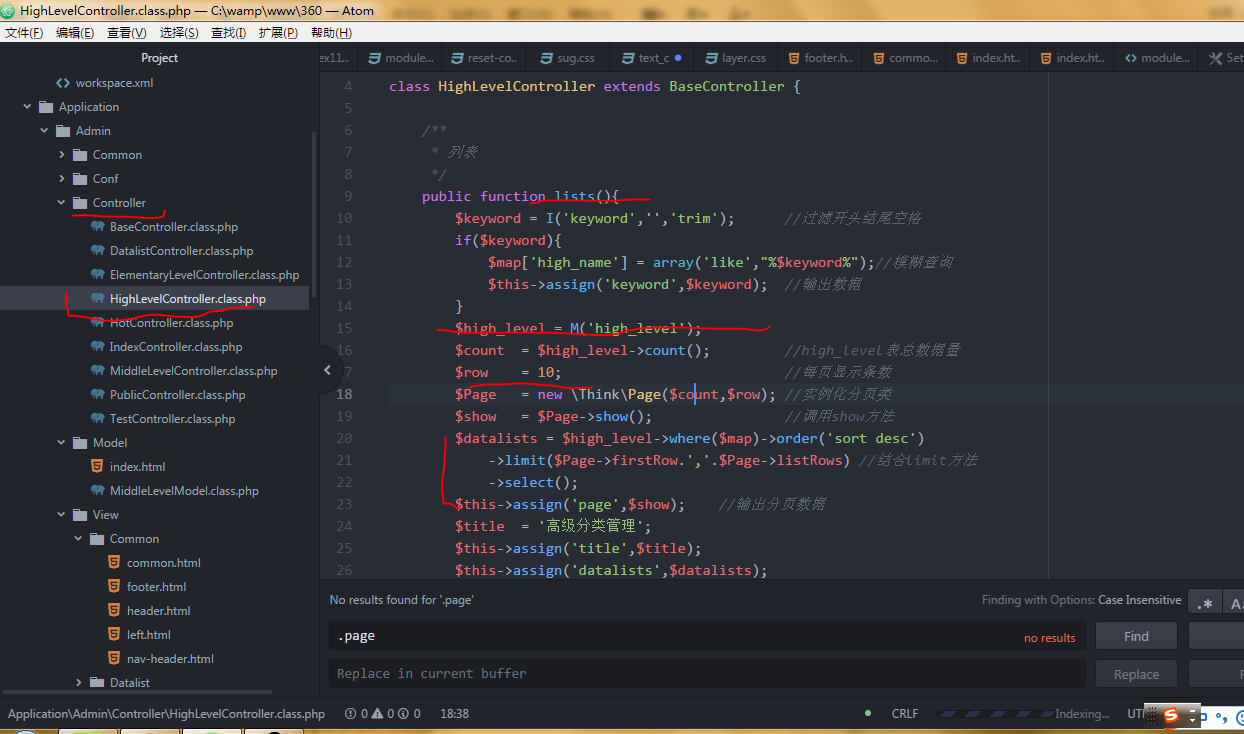Open left.html HTML file
Screen dimensions: 1244x734
148,635
